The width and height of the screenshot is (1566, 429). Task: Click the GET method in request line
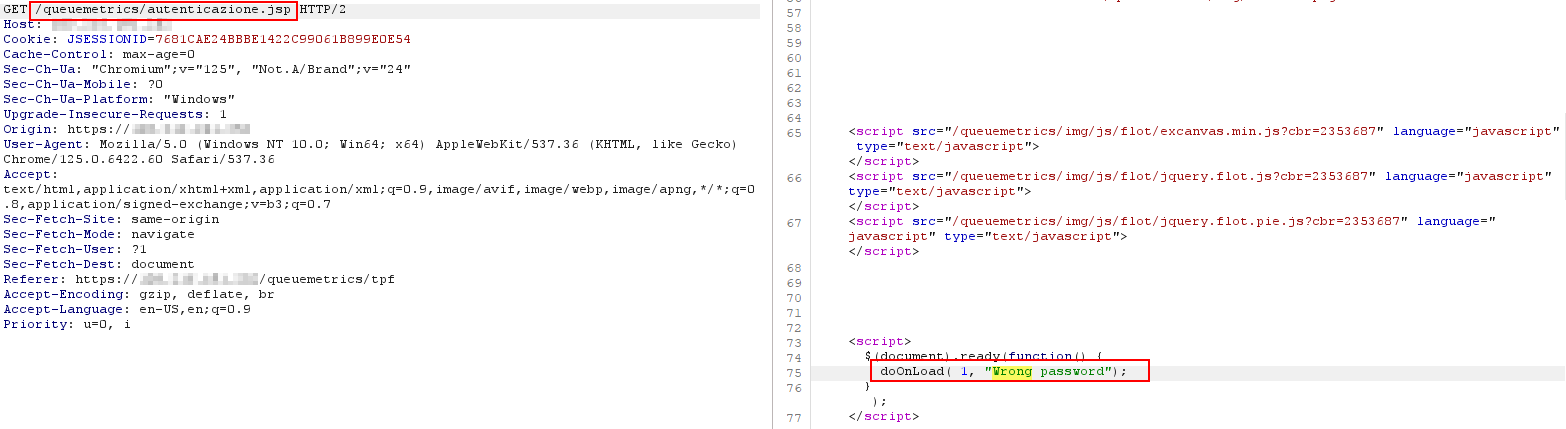(14, 9)
